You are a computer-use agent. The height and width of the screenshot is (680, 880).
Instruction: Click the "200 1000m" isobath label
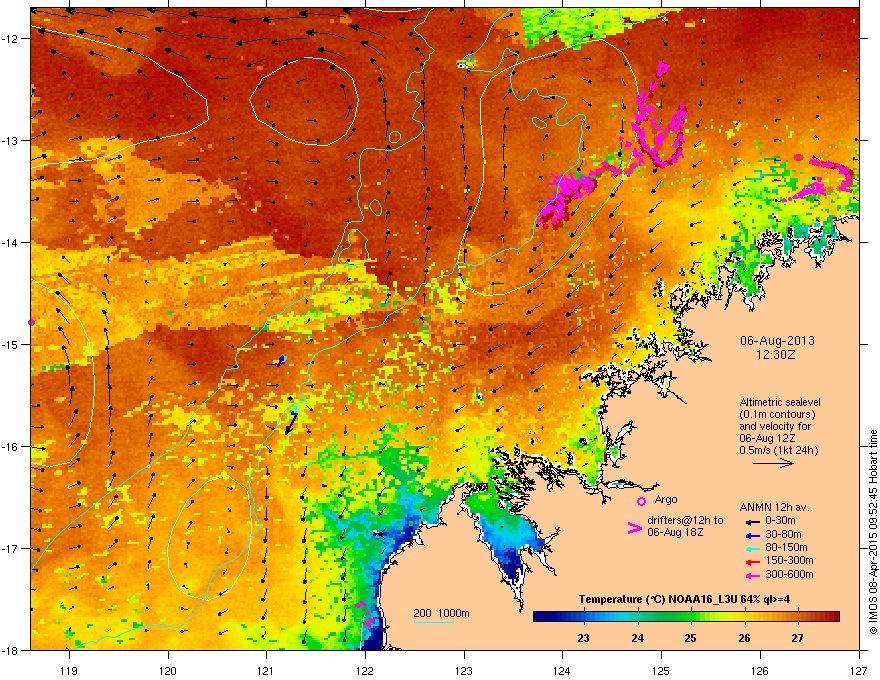pos(441,613)
